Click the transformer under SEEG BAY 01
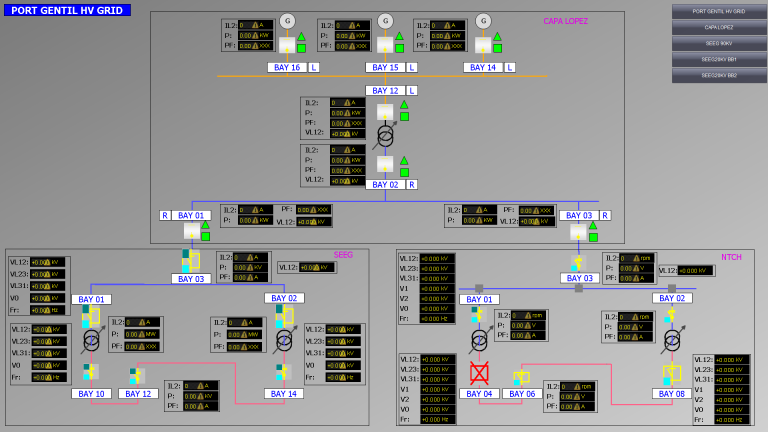768x432 pixels. coord(91,340)
